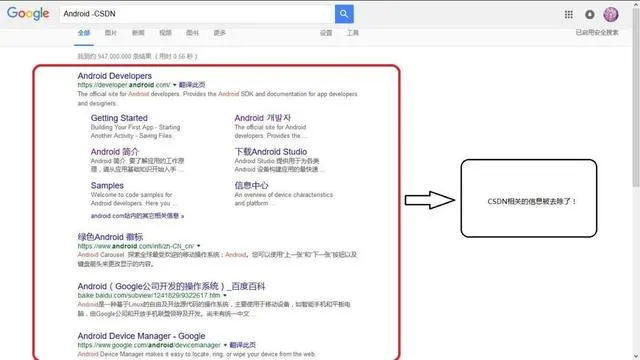
Task: Open the Getting Started sitelink
Action: coord(119,118)
